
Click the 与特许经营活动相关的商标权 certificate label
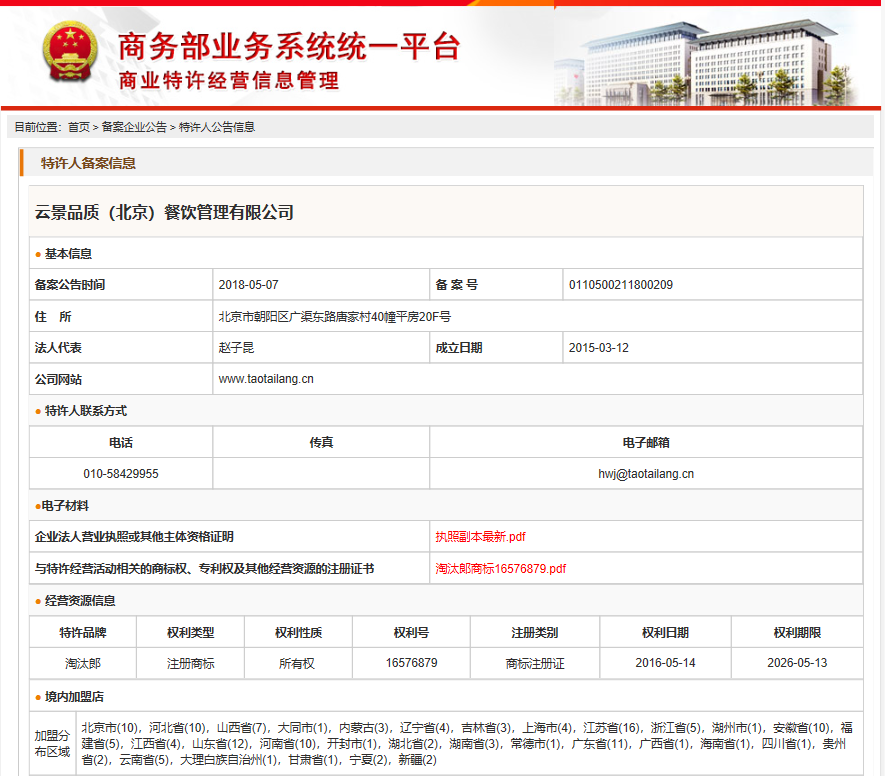[204, 568]
